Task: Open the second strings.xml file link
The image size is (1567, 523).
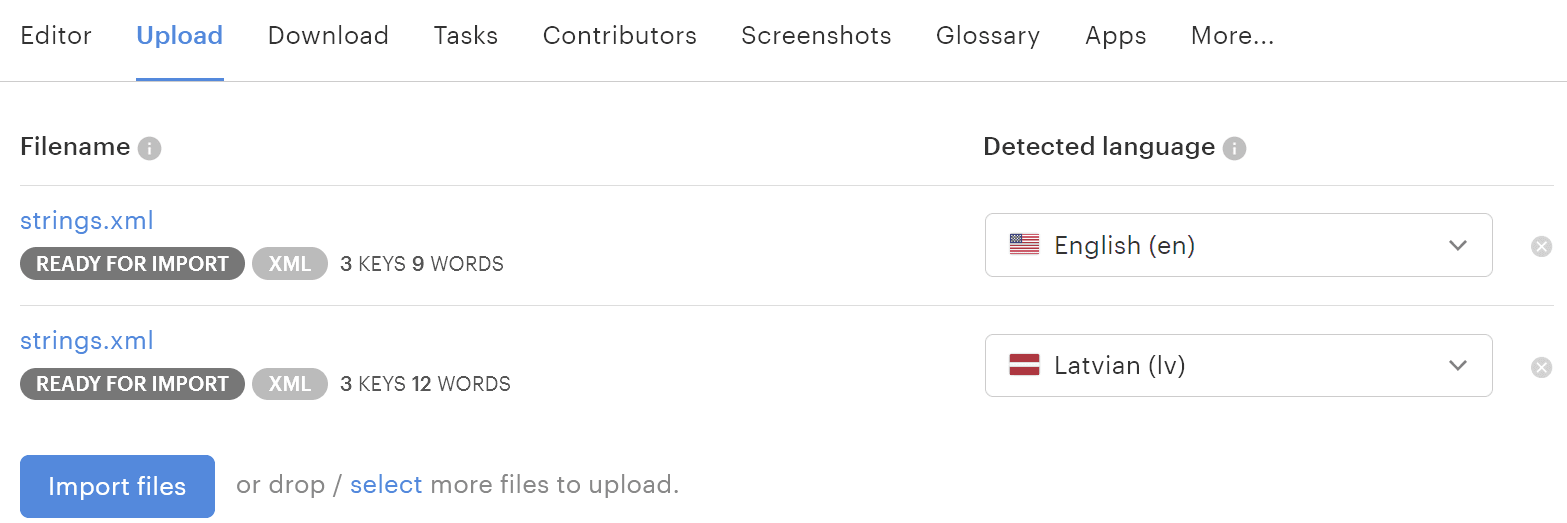Action: tap(87, 341)
